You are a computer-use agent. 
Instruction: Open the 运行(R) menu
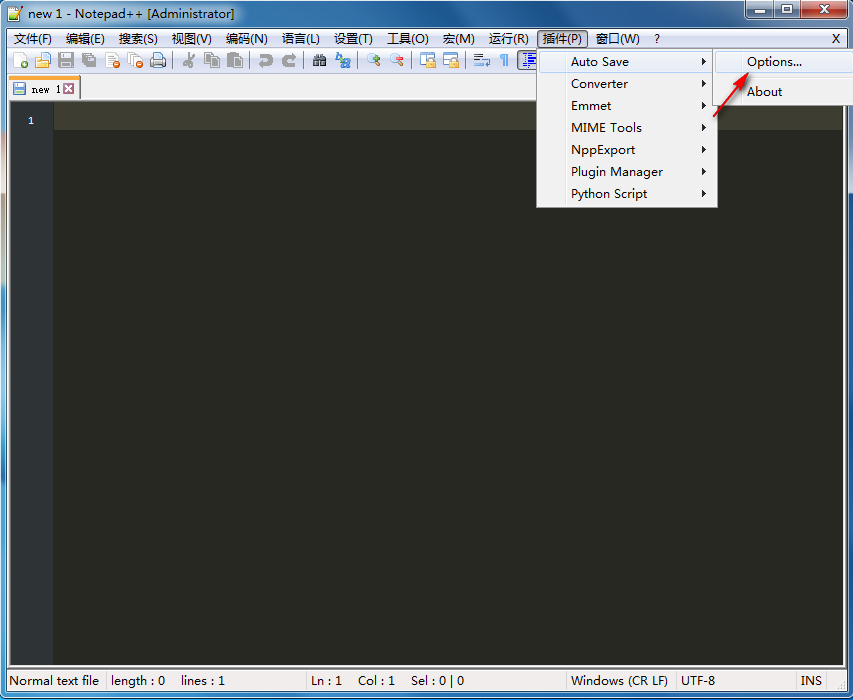click(508, 39)
